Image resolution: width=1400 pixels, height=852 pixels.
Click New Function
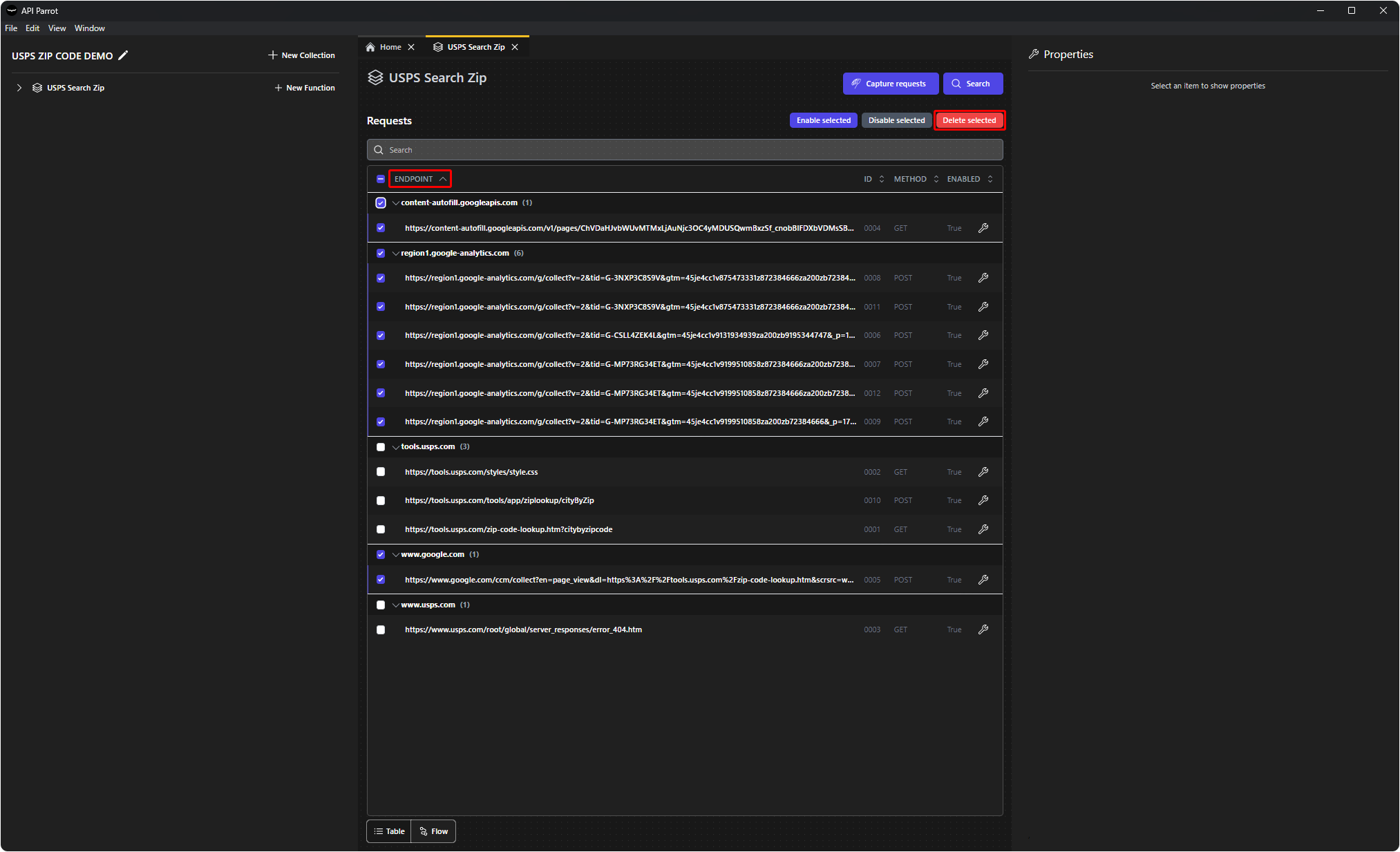(305, 88)
